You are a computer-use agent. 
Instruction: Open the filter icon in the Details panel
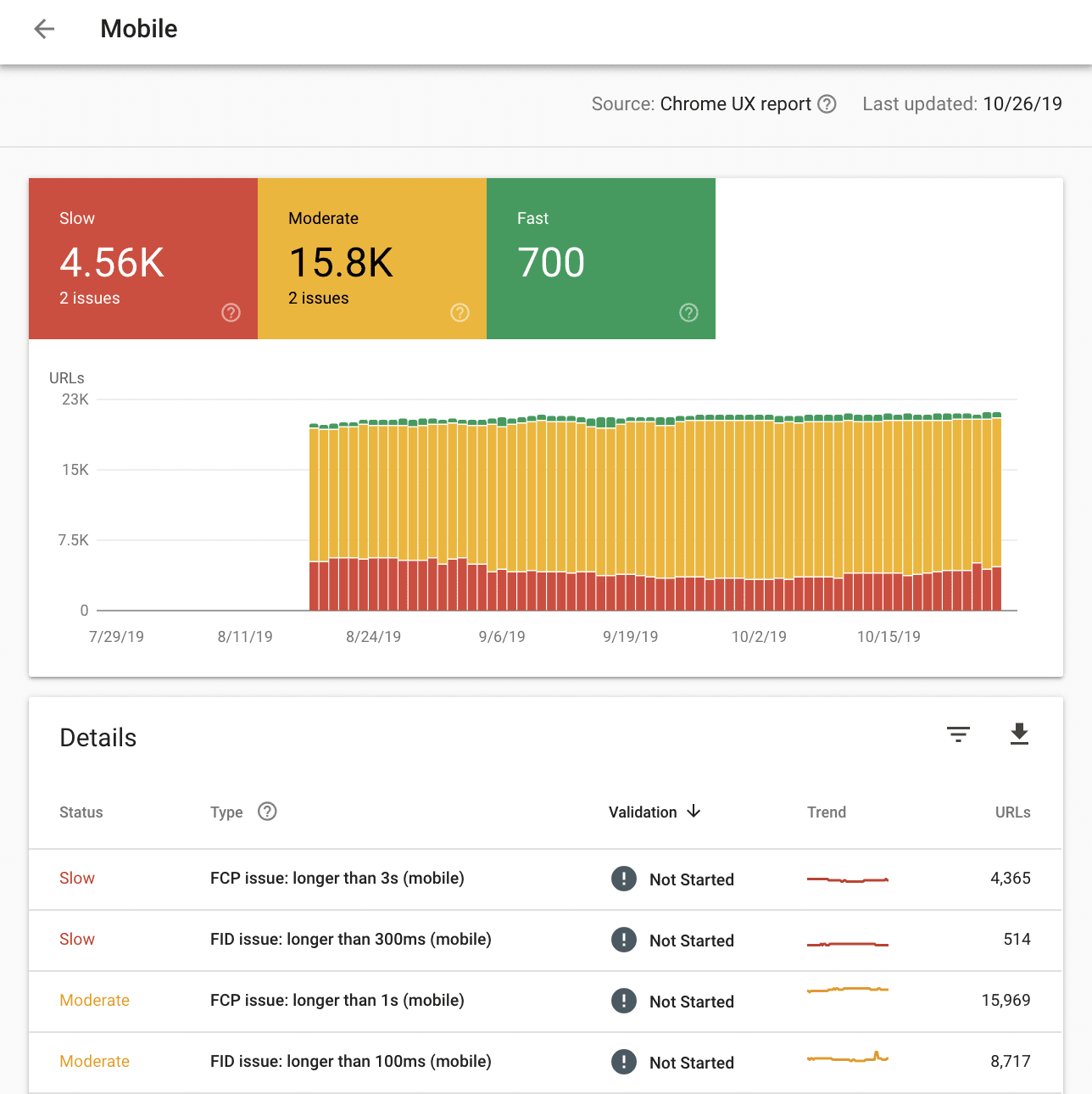click(x=958, y=734)
